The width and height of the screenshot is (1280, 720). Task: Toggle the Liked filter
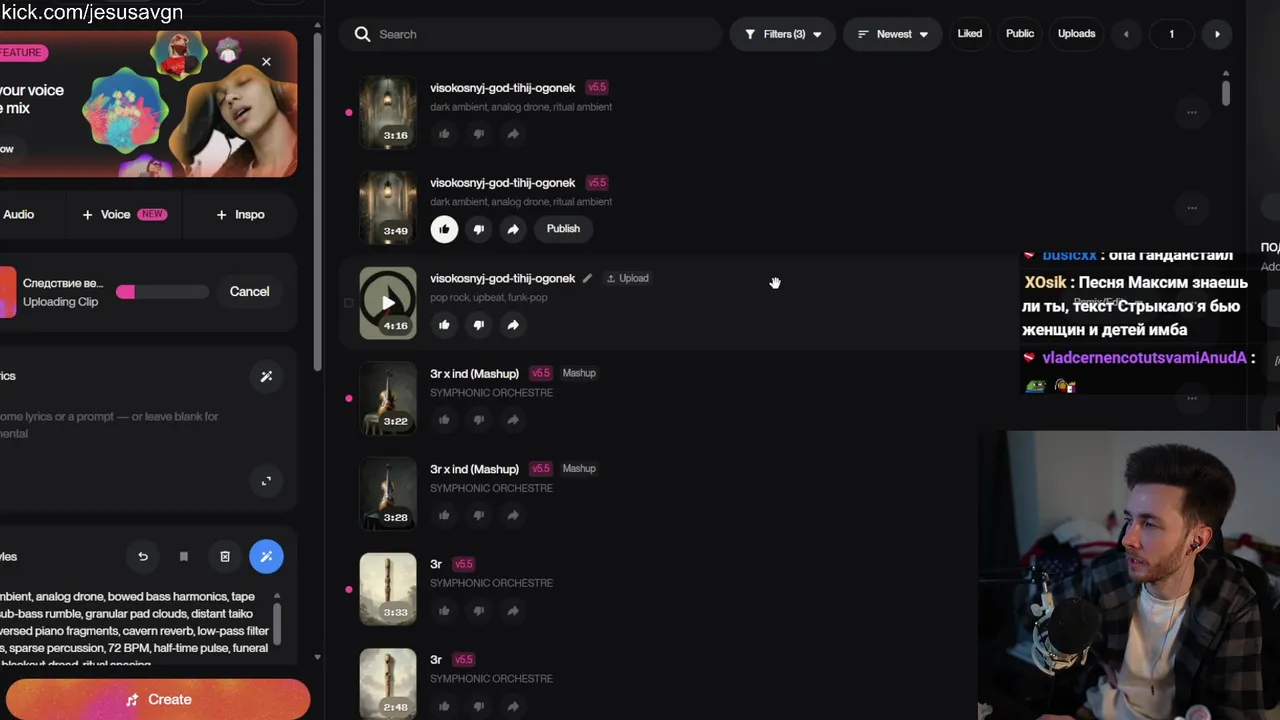(x=970, y=34)
